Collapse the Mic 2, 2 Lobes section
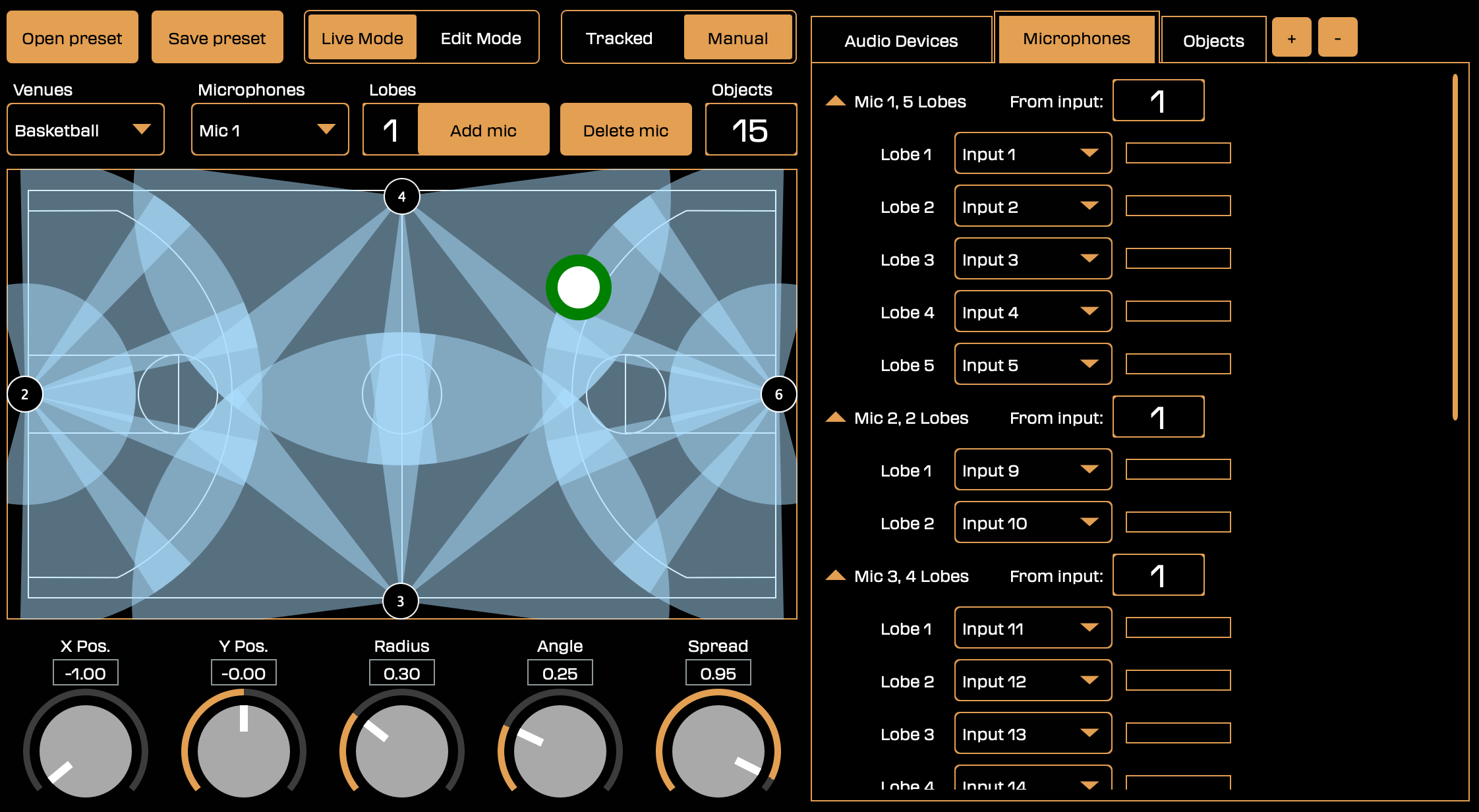 coord(836,417)
